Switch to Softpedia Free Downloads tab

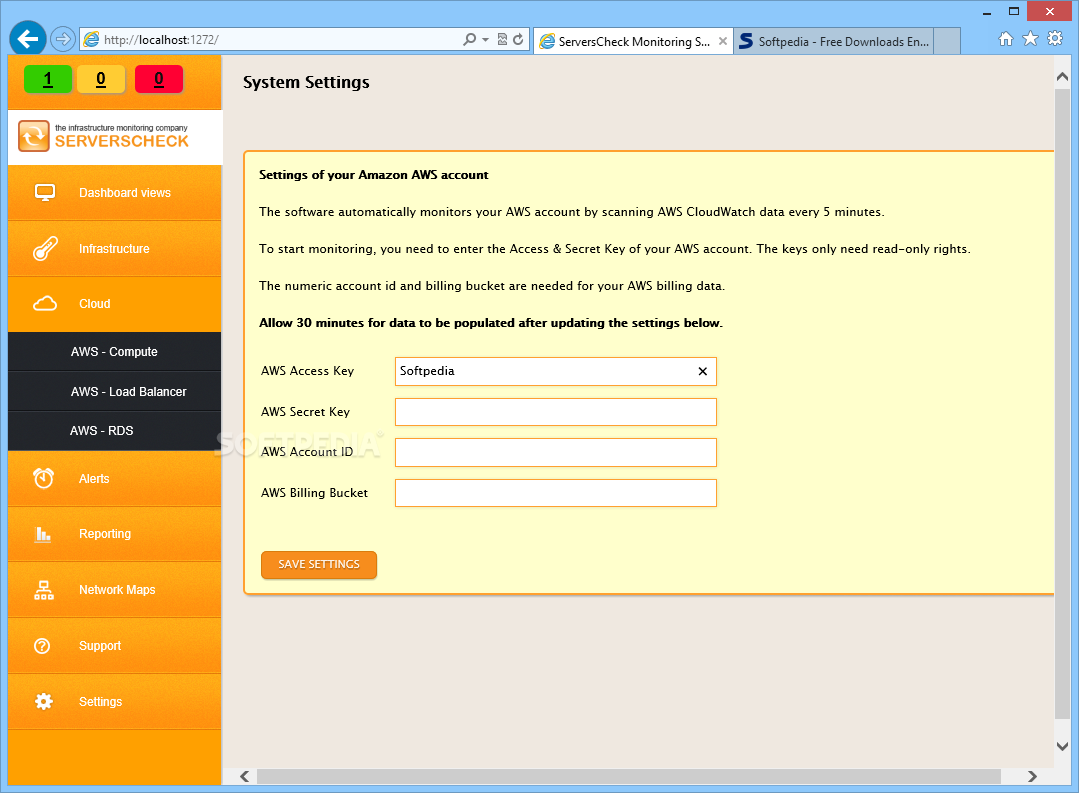[833, 41]
